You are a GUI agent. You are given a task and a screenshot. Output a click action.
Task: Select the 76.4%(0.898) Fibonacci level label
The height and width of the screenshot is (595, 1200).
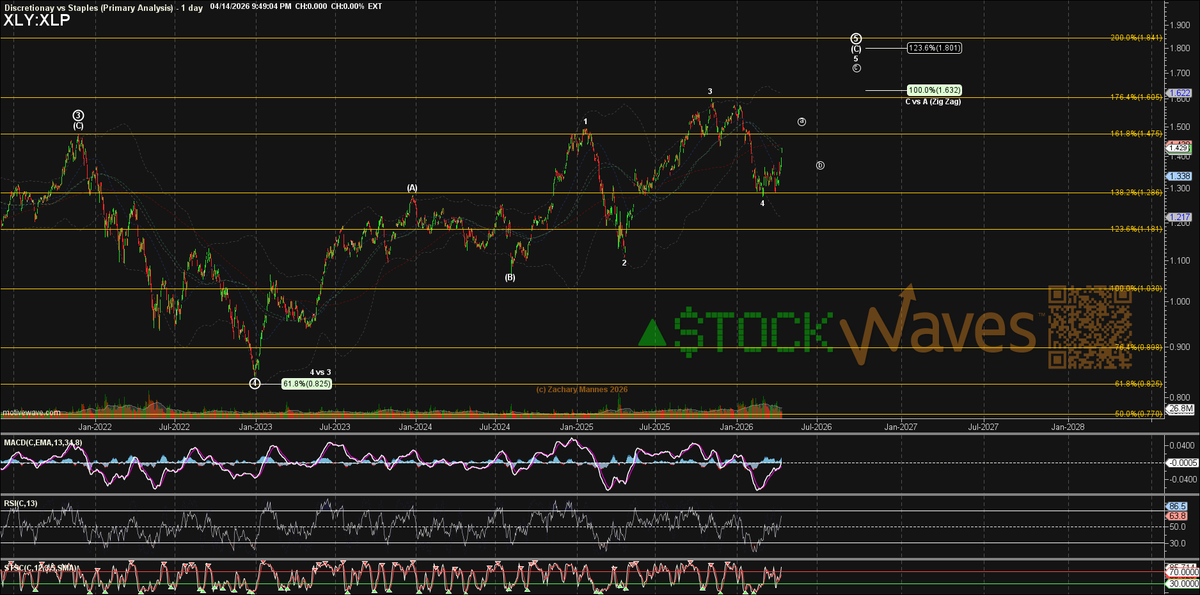coord(1137,347)
